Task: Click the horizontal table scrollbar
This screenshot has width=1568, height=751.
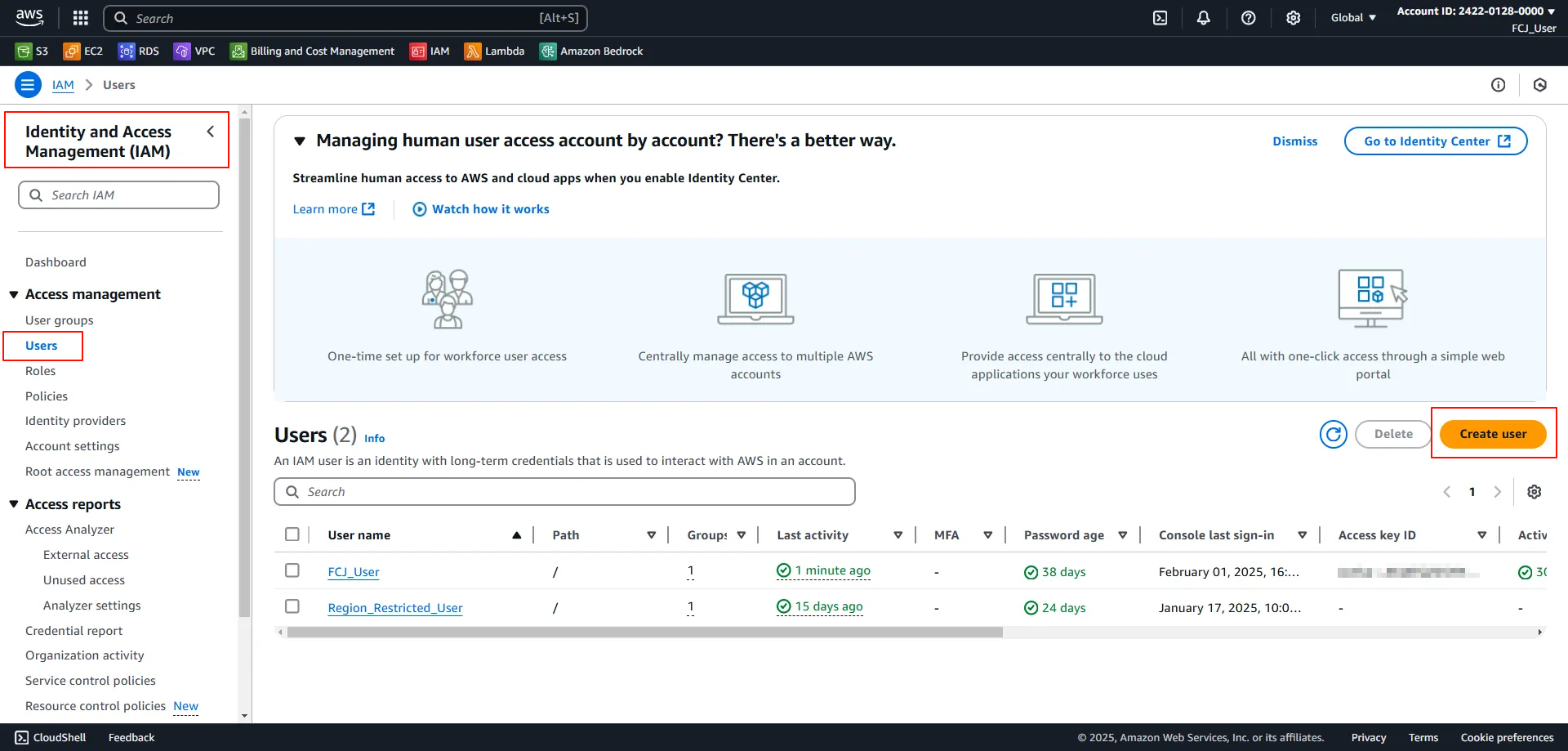Action: pyautogui.click(x=644, y=632)
